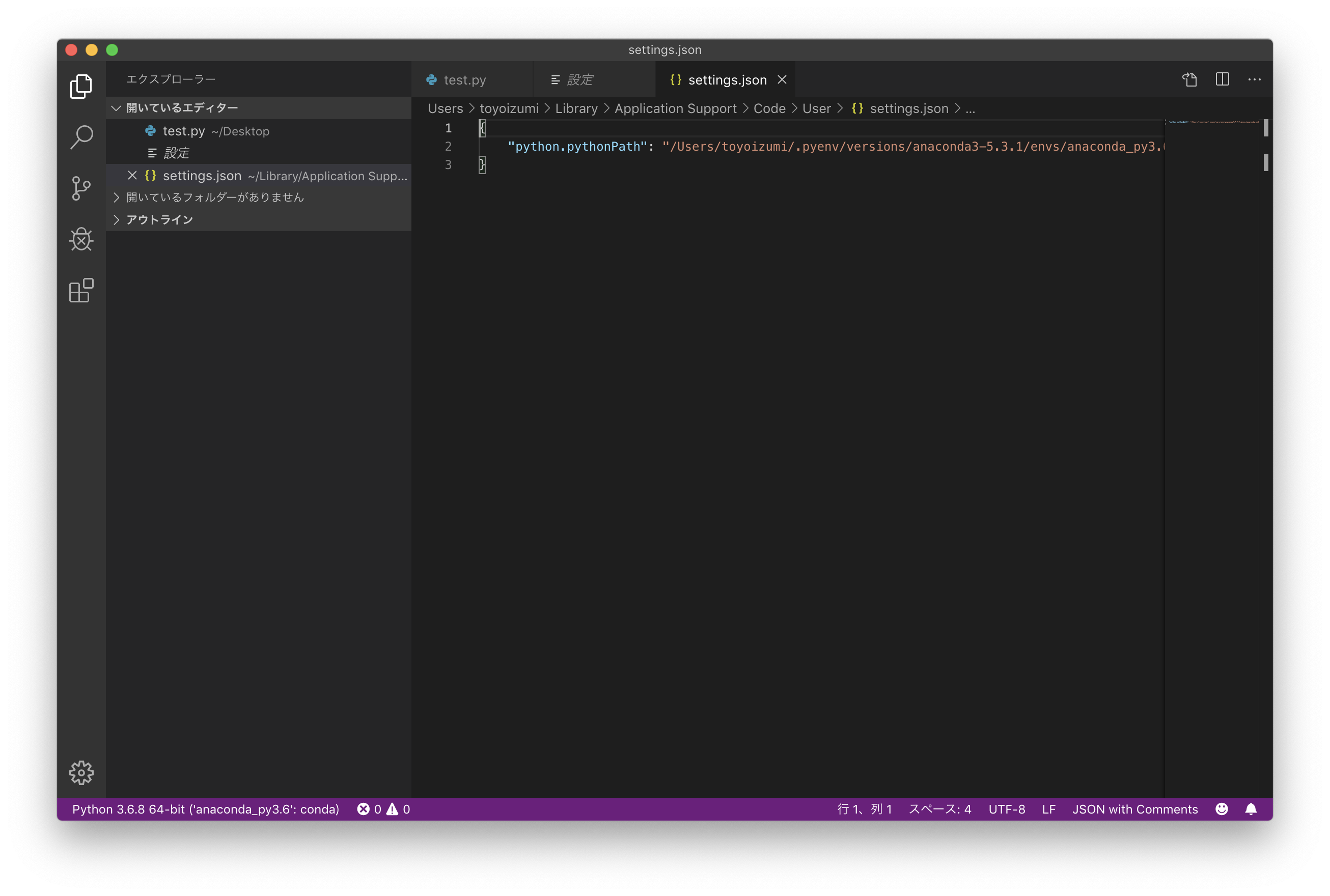This screenshot has height=896, width=1330.
Task: Switch to the 設定 tab
Action: click(593, 79)
